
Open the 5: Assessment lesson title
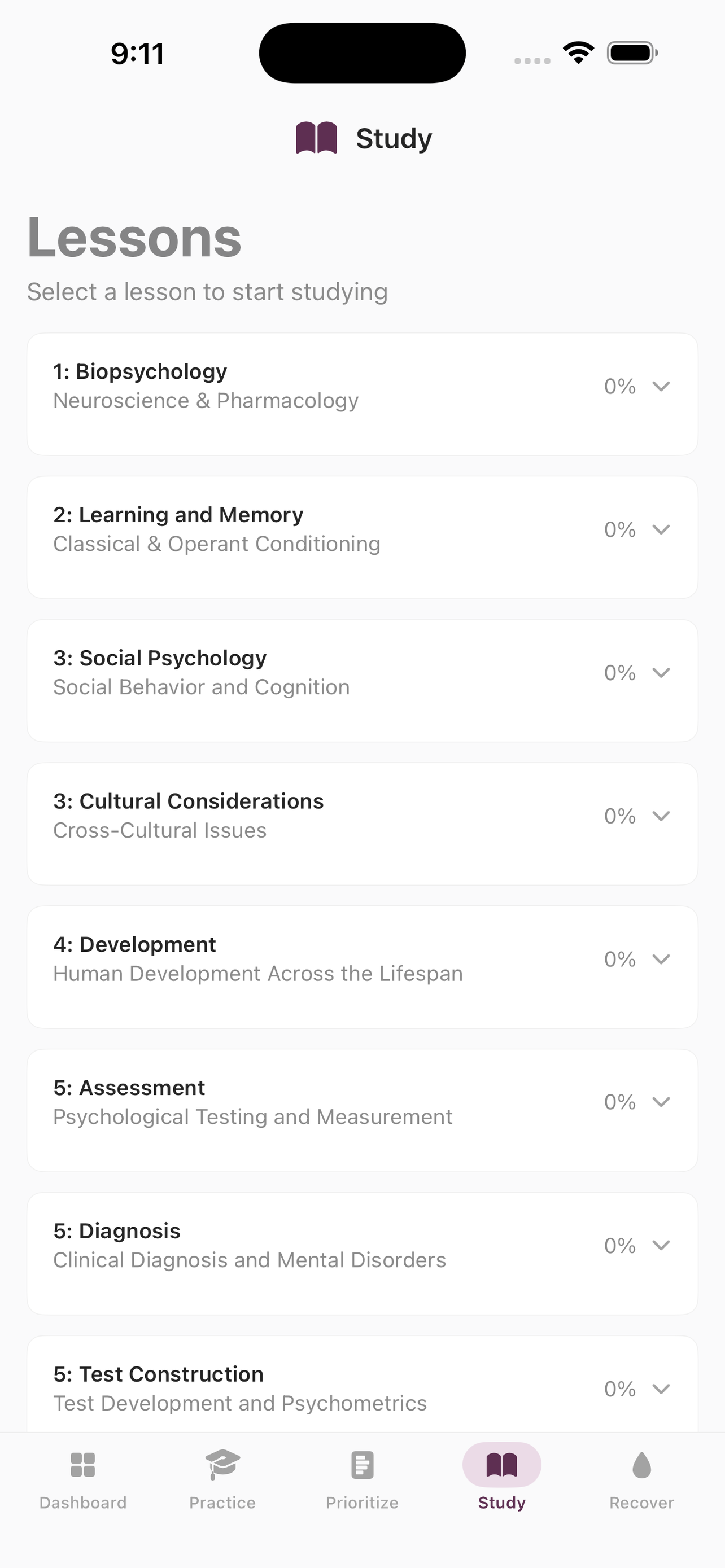[x=129, y=1088]
